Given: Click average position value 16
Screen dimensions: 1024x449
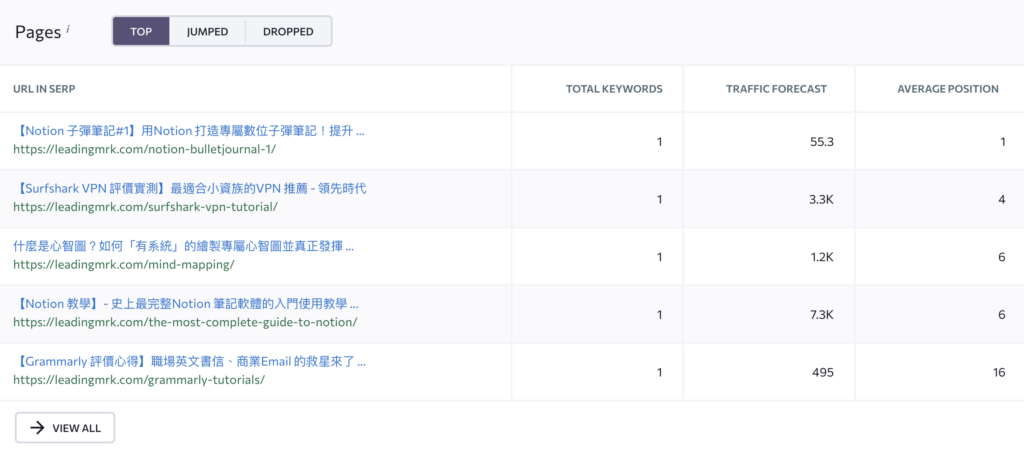Looking at the screenshot, I should point(999,372).
